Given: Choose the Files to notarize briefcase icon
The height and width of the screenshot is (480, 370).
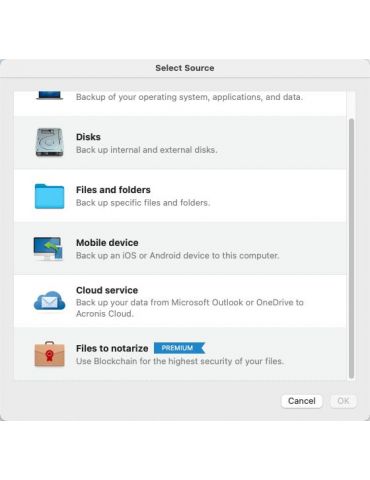Looking at the screenshot, I should [49, 354].
